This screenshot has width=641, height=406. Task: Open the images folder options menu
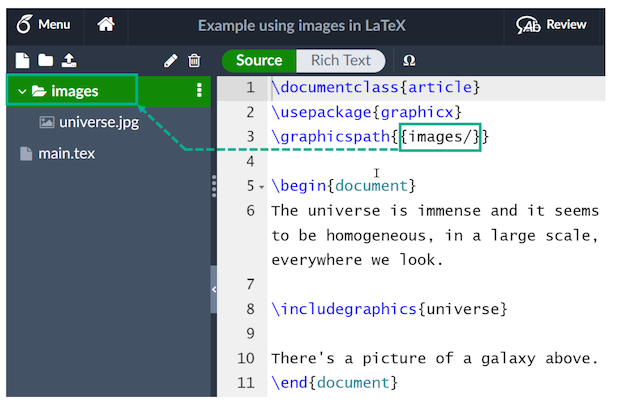pos(199,91)
